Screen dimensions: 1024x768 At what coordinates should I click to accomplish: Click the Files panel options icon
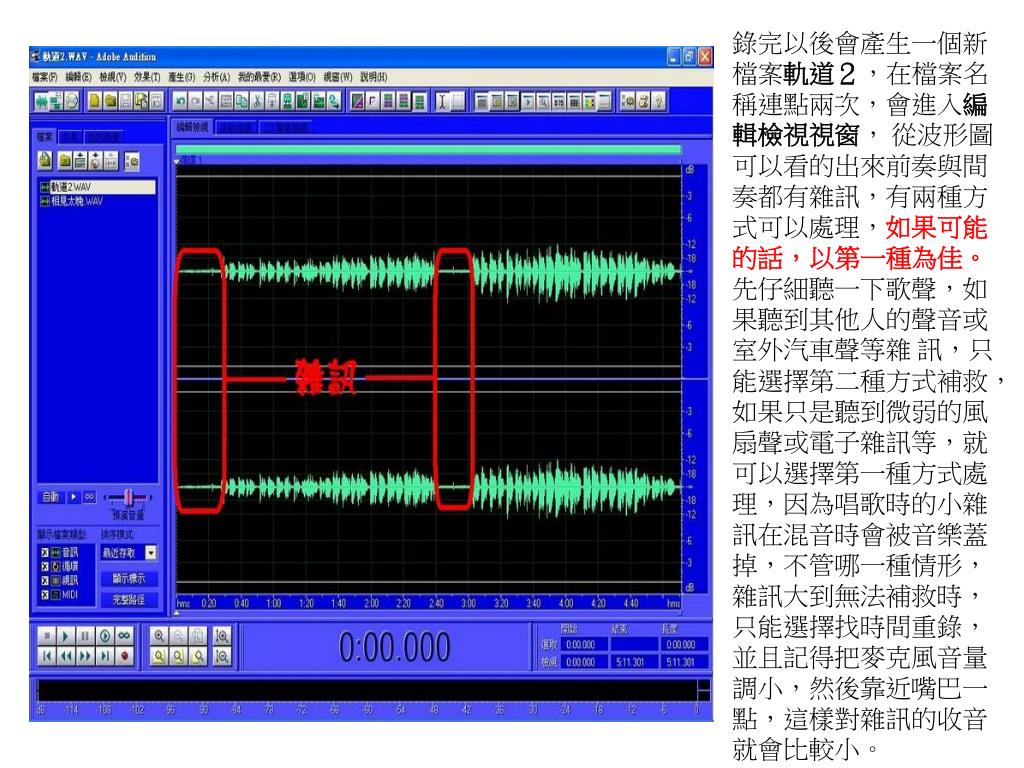click(131, 161)
